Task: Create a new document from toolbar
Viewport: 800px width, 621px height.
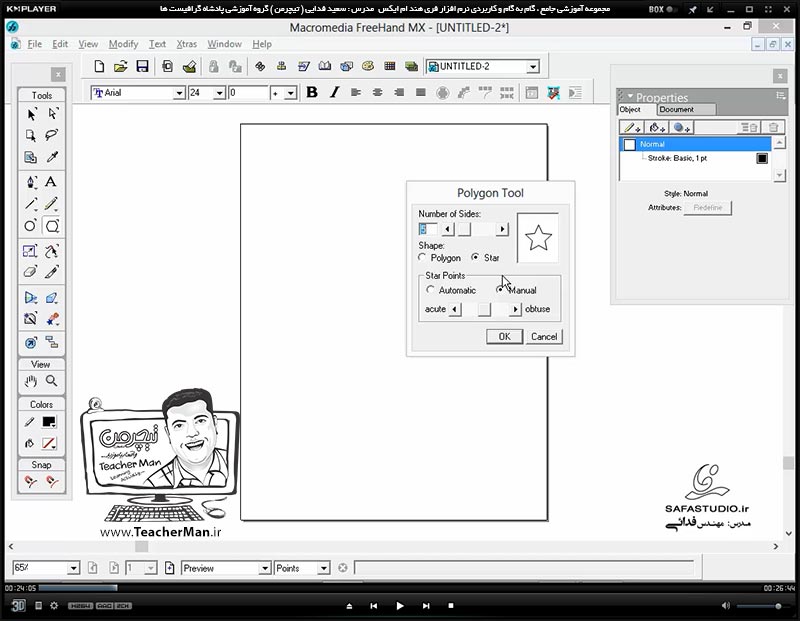Action: click(99, 66)
